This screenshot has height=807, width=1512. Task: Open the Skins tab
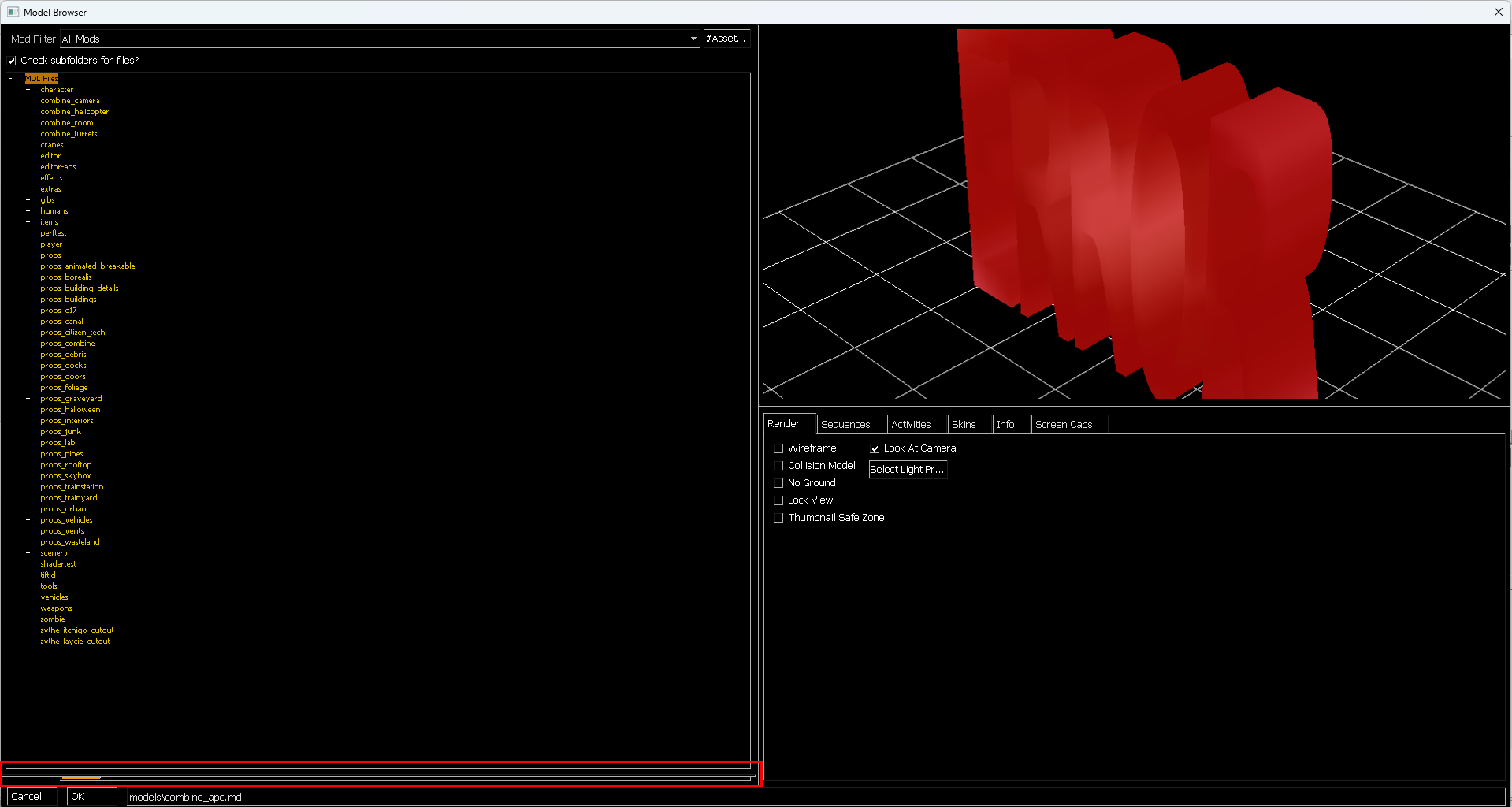click(970, 425)
